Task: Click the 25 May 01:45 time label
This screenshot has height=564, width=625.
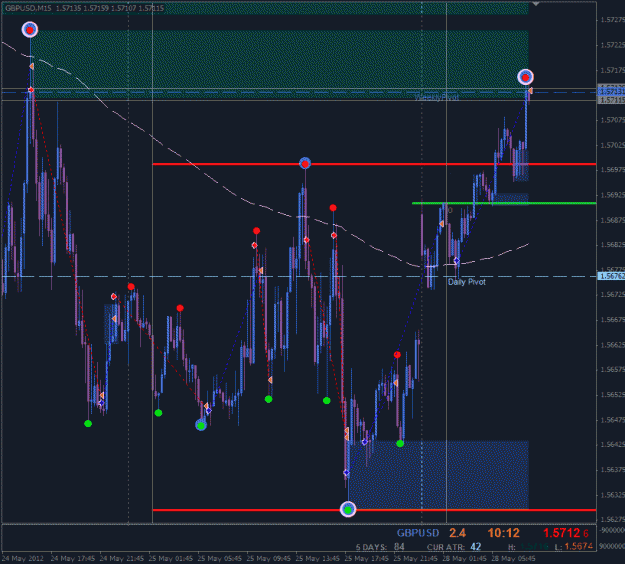Action: tap(171, 558)
